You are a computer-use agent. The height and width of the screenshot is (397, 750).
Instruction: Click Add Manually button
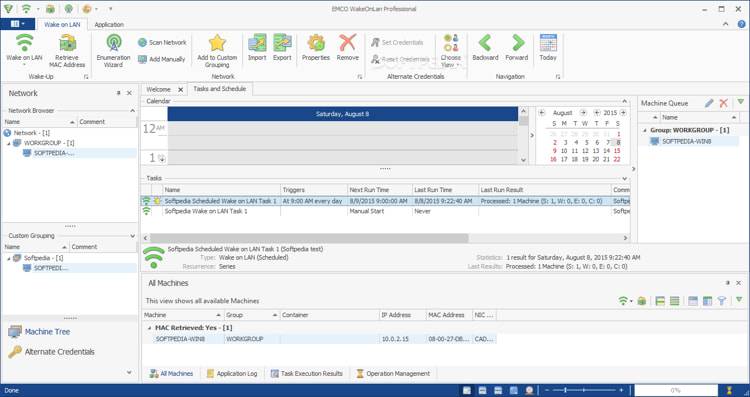tap(161, 59)
